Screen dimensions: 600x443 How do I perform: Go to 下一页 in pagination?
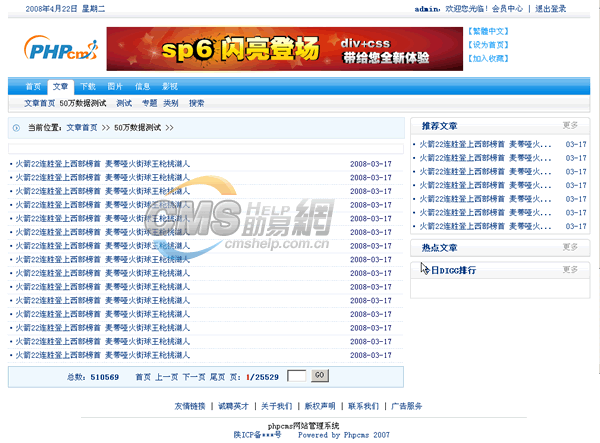(x=193, y=377)
